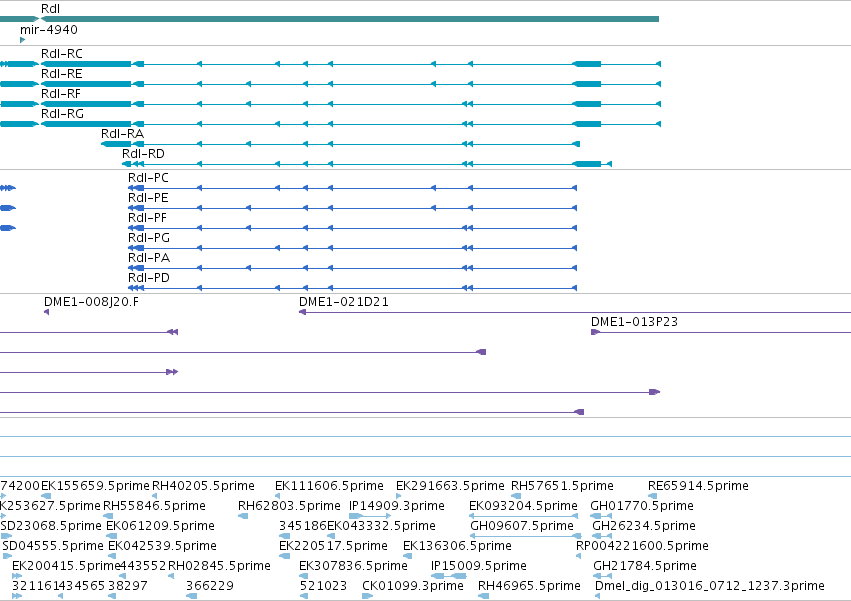Select the DME1-008J20.F clone label
851x601 pixels.
pos(91,302)
